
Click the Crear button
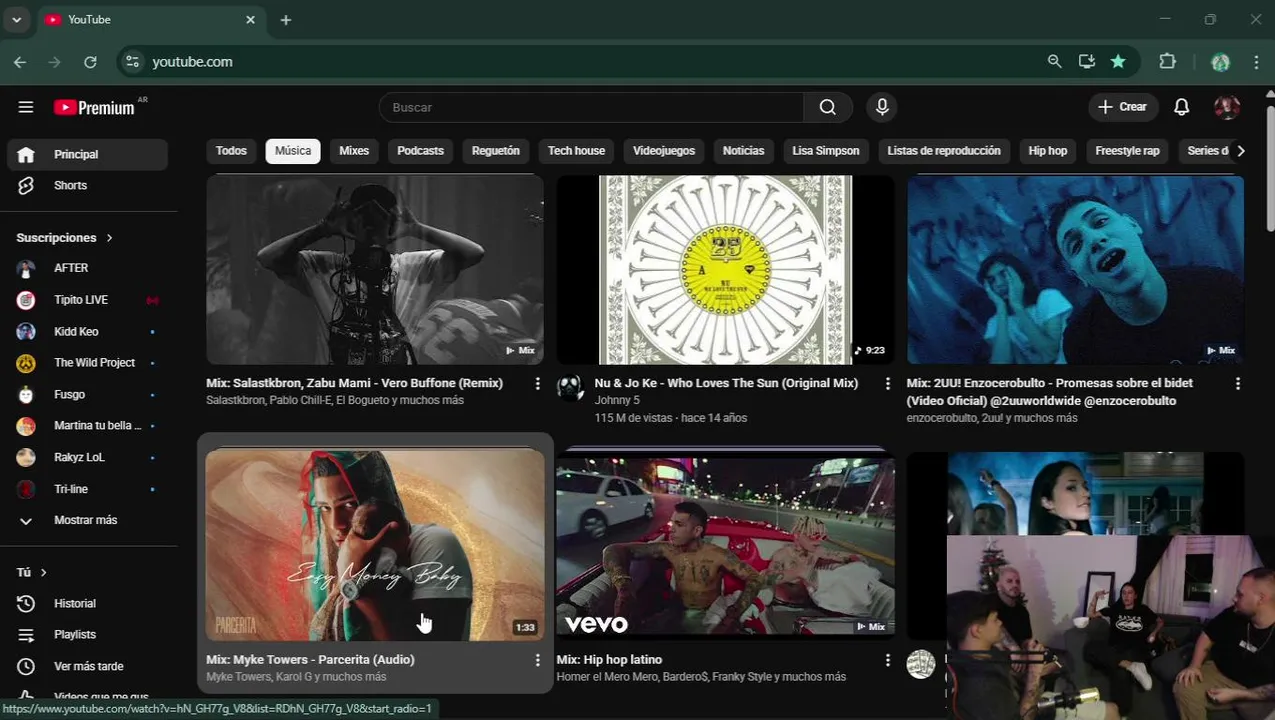[1123, 107]
